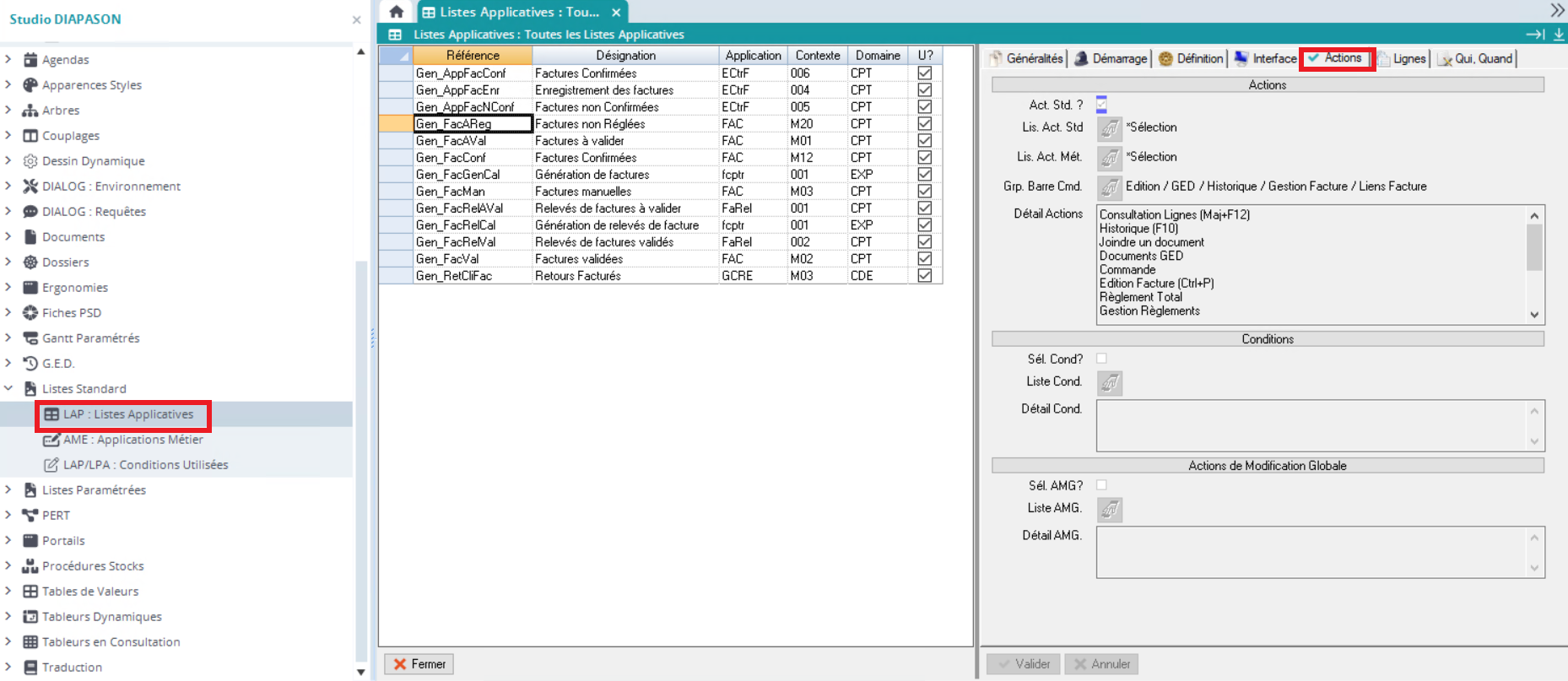The width and height of the screenshot is (1568, 681).
Task: Click the Liste Cond. picker icon
Action: [1109, 383]
